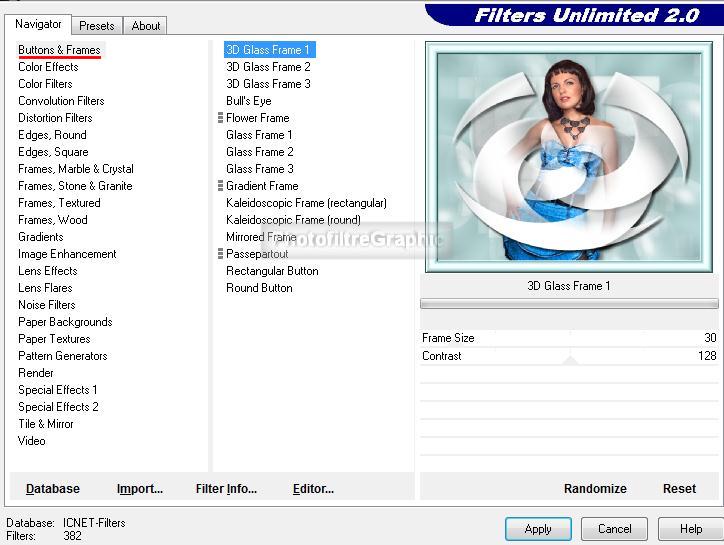Image resolution: width=724 pixels, height=545 pixels.
Task: Open Color Filters category
Action: [x=45, y=84]
